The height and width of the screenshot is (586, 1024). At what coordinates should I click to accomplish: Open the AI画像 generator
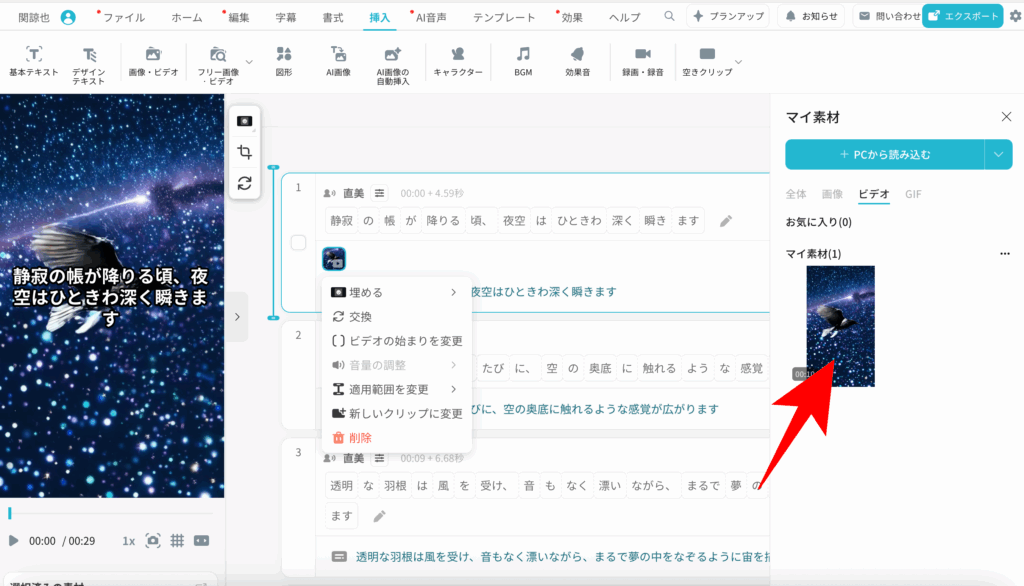point(338,61)
